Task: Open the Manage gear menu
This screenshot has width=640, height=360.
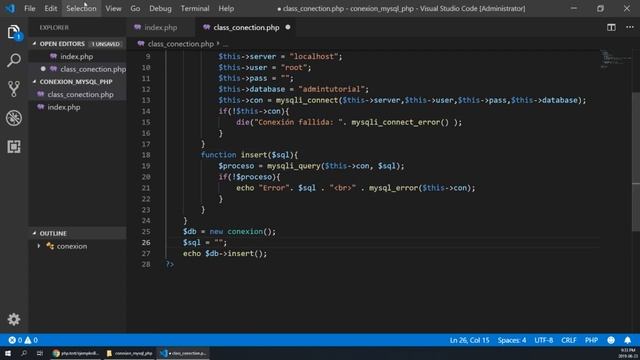Action: click(13, 319)
